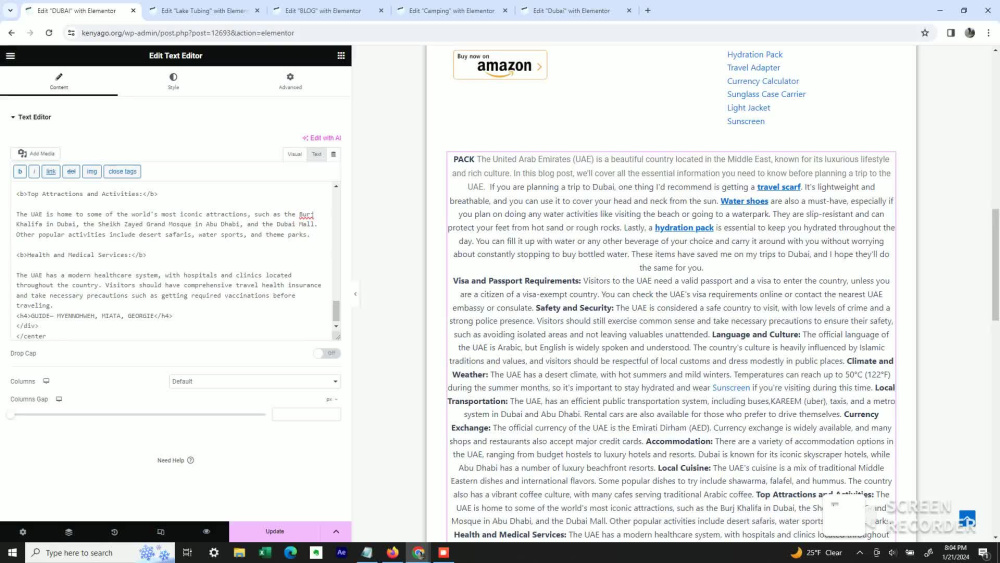Click the Columns Gap value field

pos(306,414)
